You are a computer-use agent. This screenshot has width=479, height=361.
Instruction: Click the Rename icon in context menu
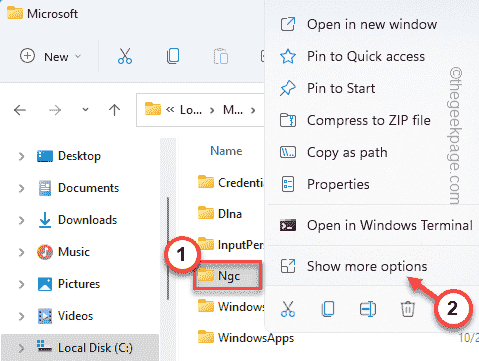[368, 309]
